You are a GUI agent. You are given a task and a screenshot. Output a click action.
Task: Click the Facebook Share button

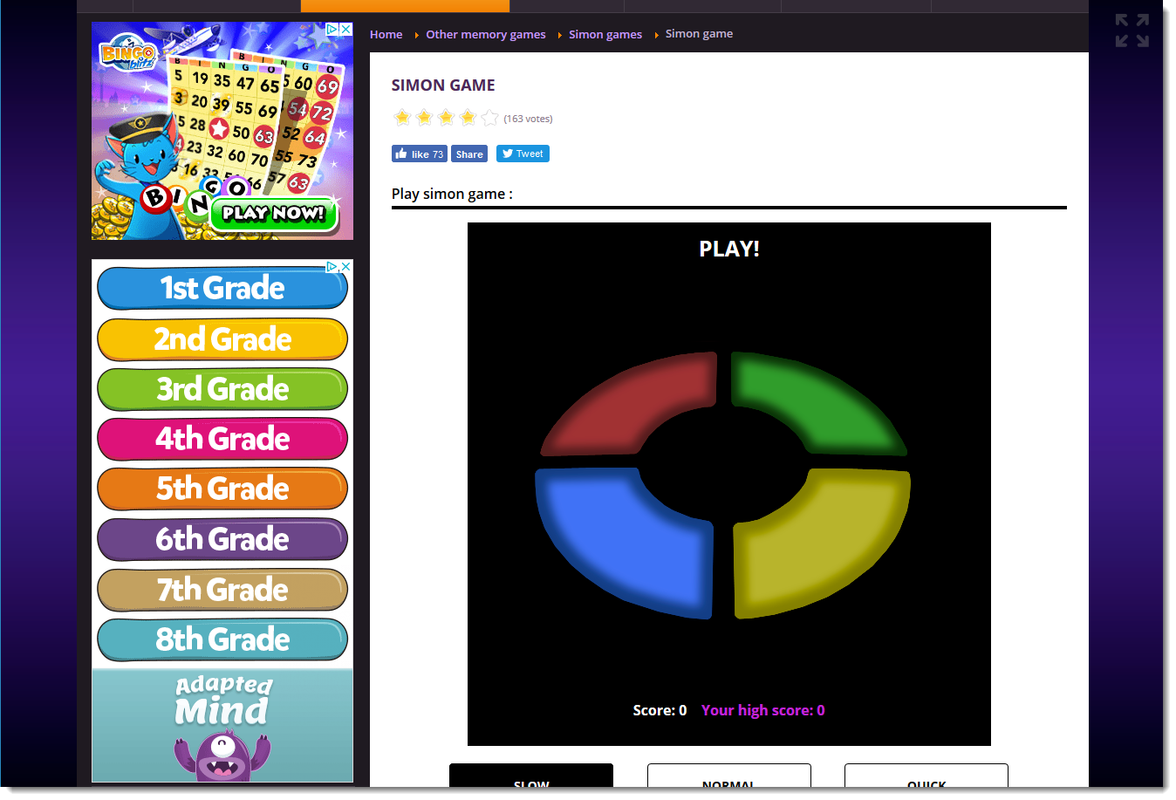[470, 154]
